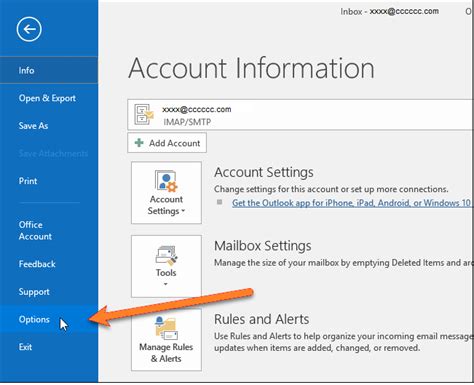Open the xxxx@cccccc.com account selector
474x385 pixels.
300,114
